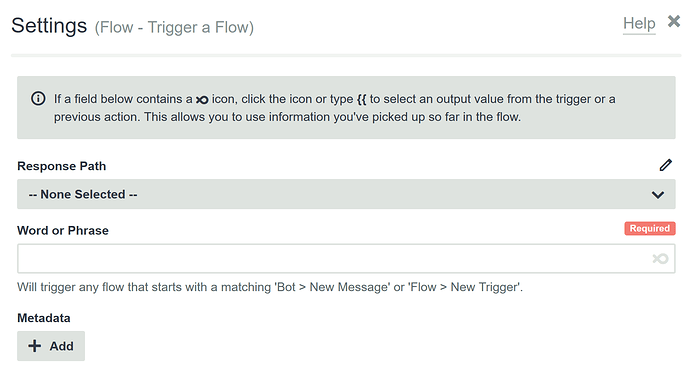Click the pencil edit icon for Response Path
This screenshot has height=384, width=690.
[666, 165]
